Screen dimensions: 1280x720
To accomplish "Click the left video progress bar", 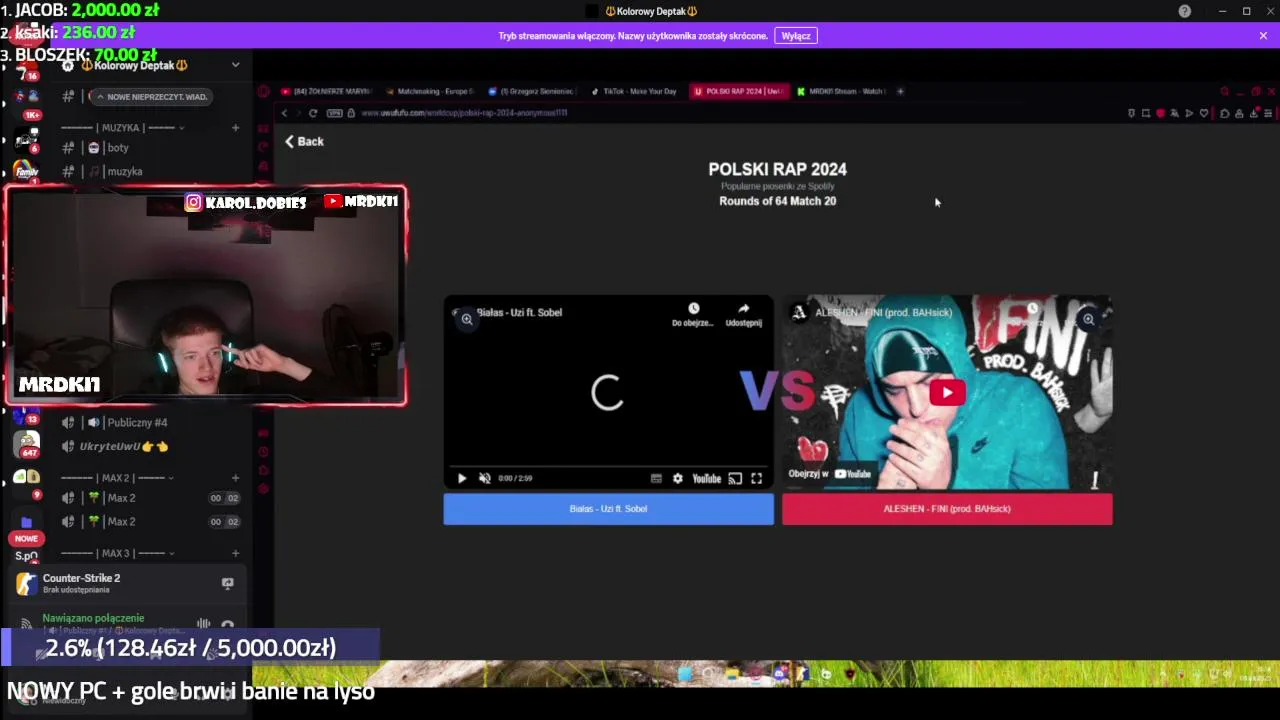I will [608, 465].
